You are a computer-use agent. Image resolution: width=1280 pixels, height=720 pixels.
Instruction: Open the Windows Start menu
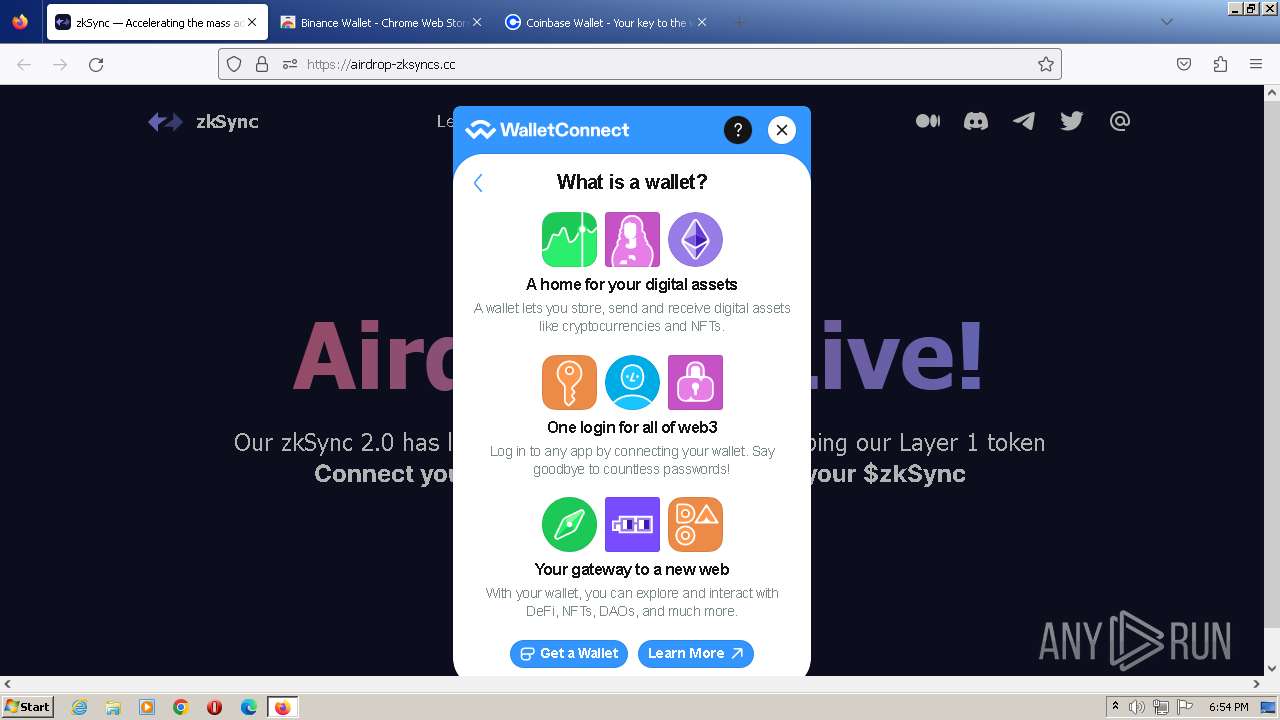coord(27,706)
